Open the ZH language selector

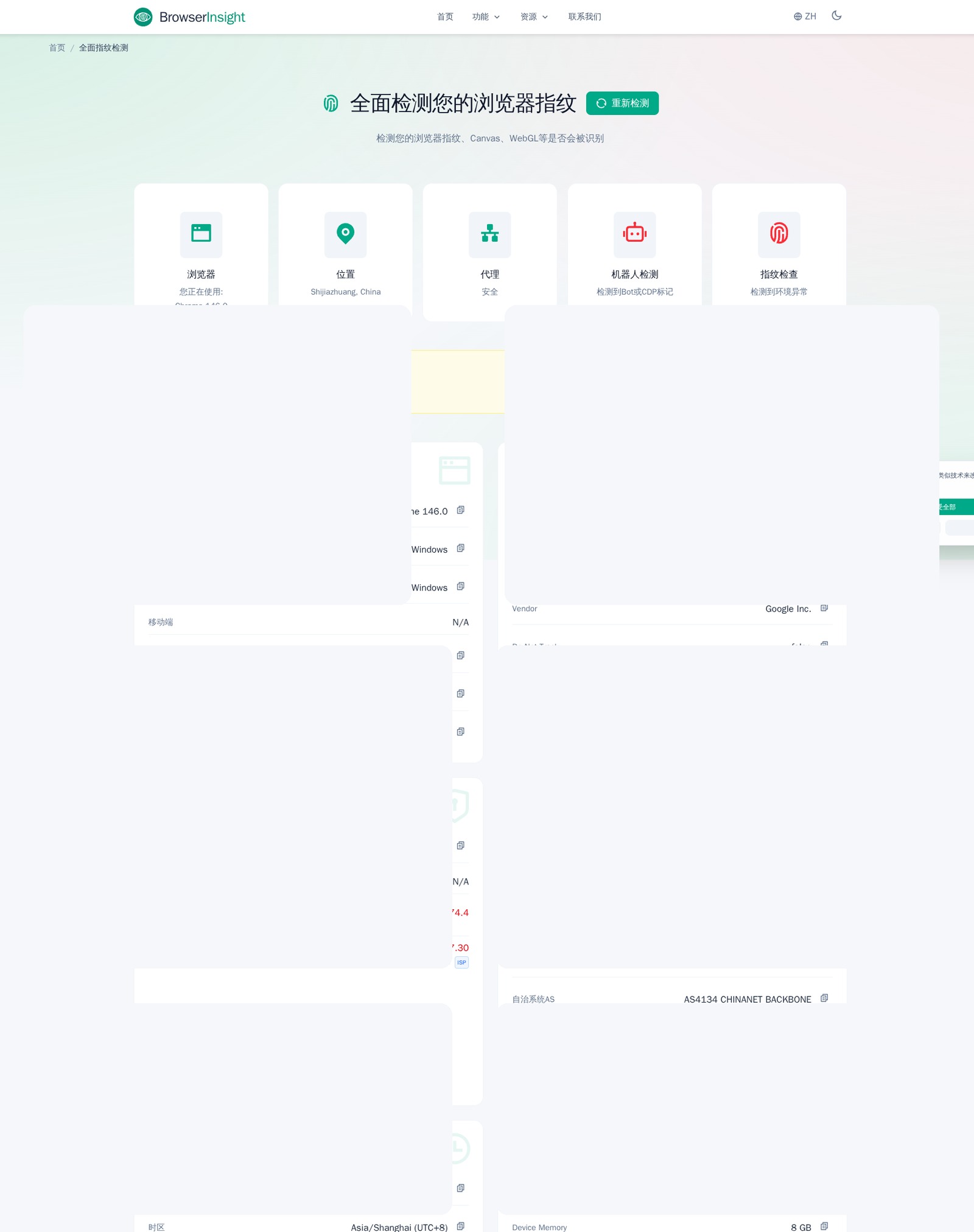click(805, 16)
